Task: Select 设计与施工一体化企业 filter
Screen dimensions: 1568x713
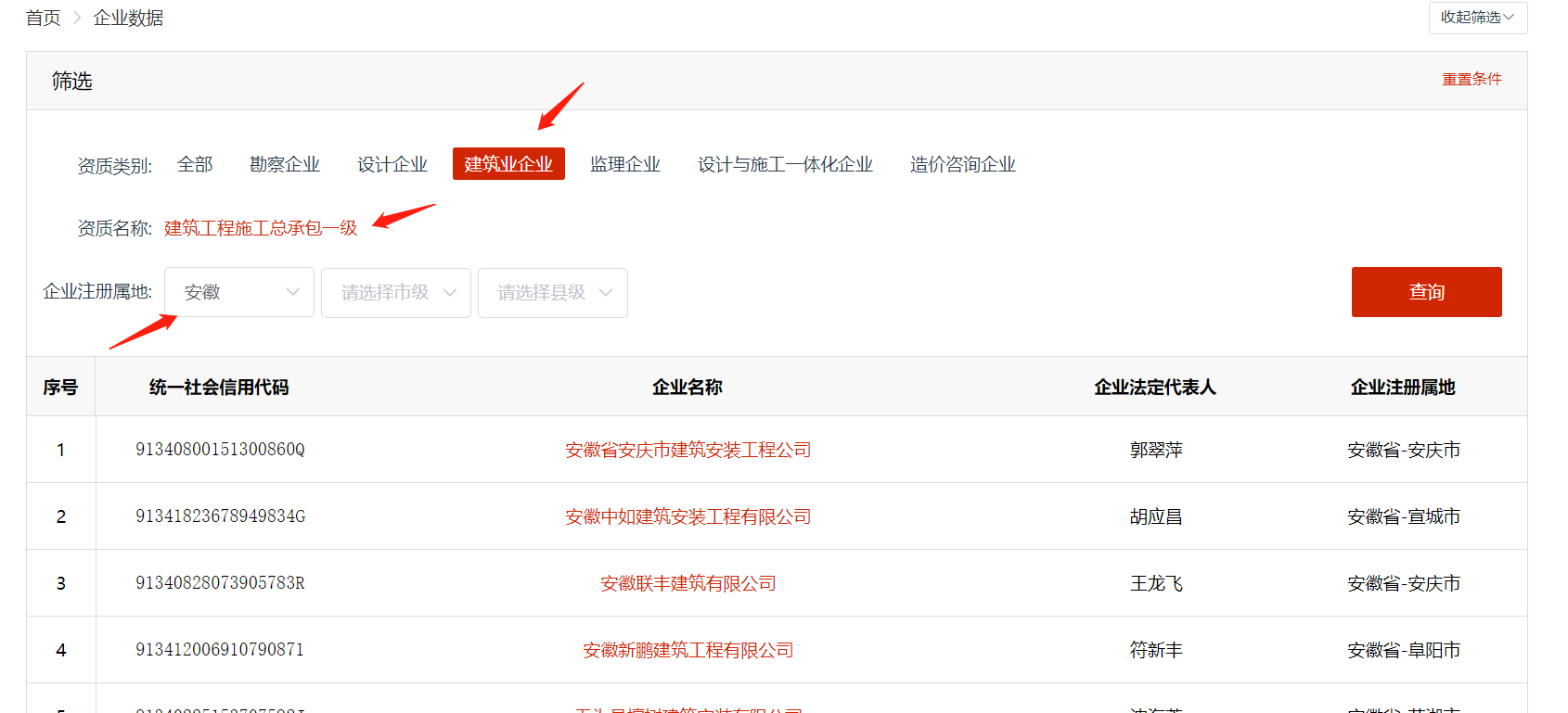Action: coord(785,165)
